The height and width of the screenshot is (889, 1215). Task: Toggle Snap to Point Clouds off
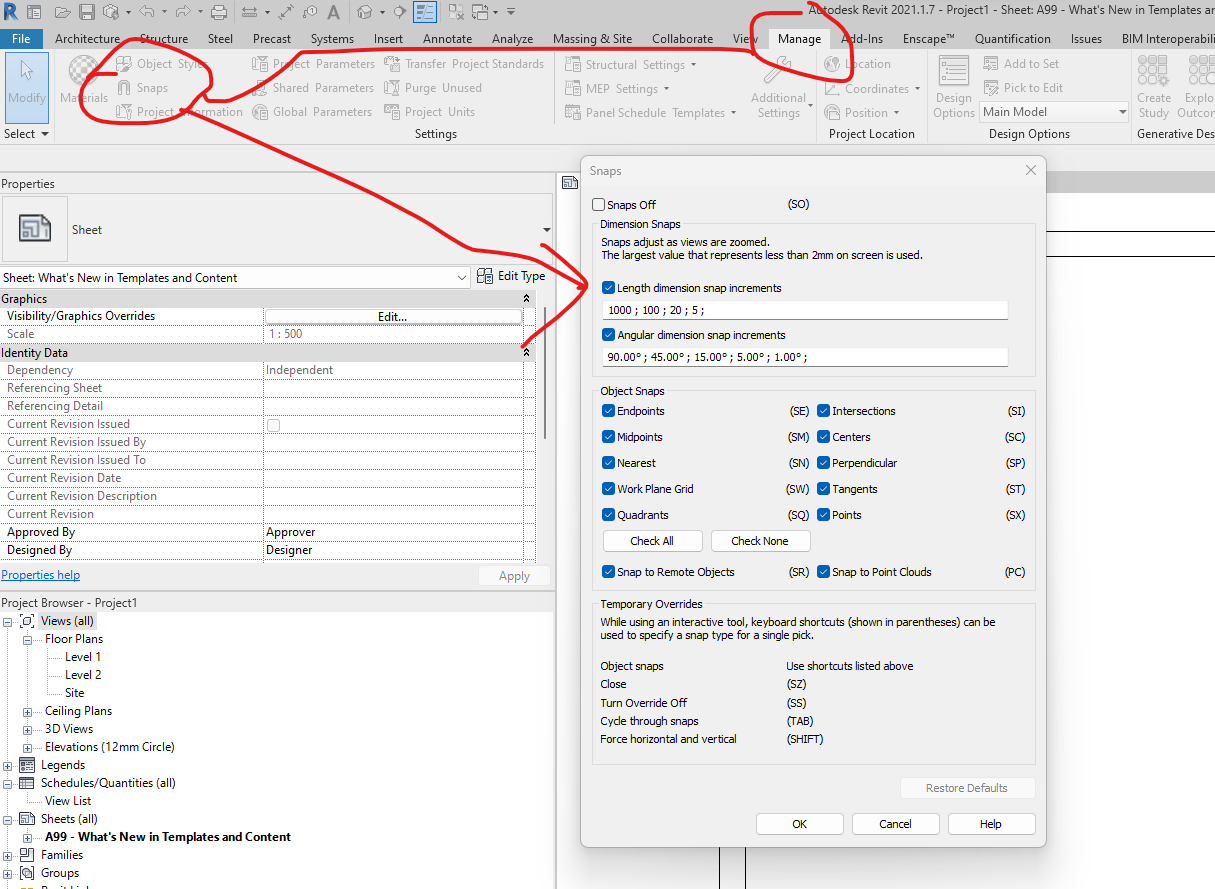click(821, 572)
